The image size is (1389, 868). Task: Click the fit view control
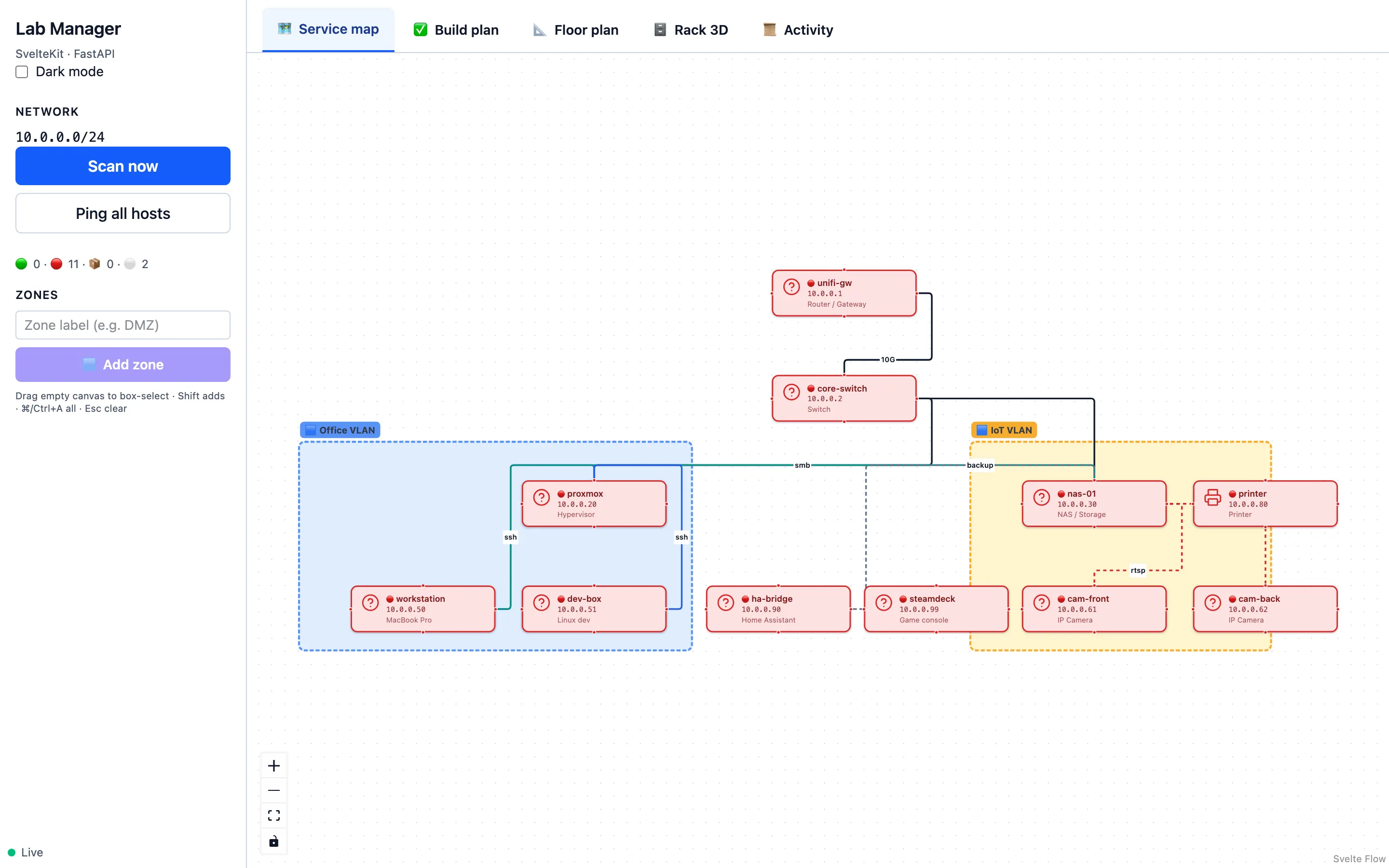tap(274, 815)
